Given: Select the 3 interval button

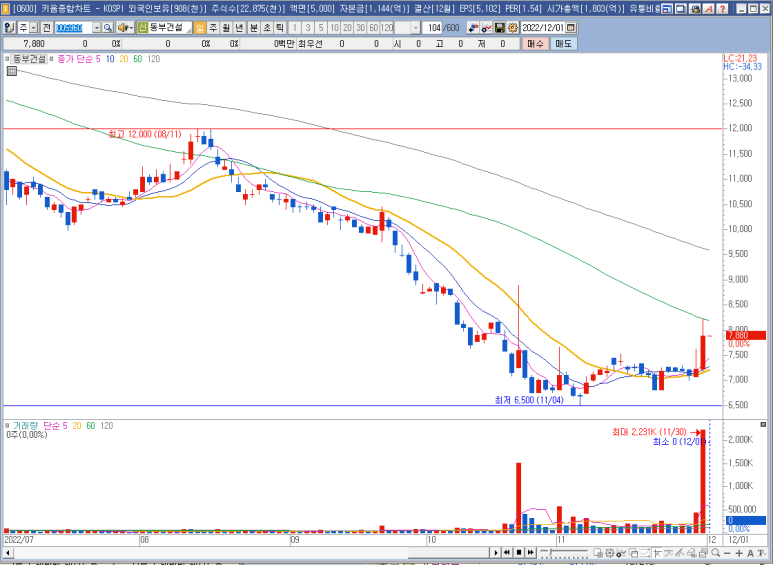Looking at the screenshot, I should pos(308,28).
